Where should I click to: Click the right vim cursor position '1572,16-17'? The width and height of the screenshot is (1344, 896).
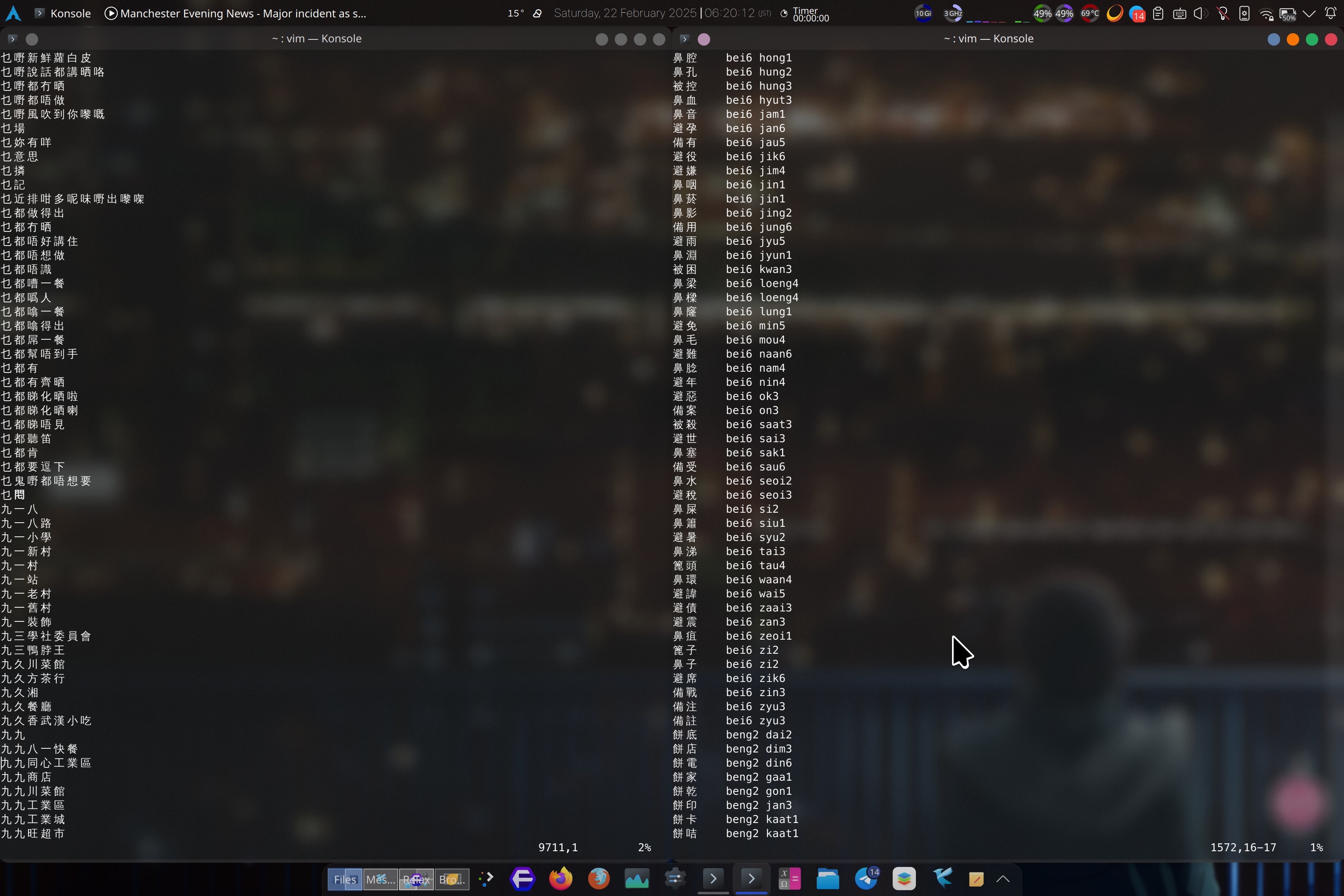tap(1243, 847)
